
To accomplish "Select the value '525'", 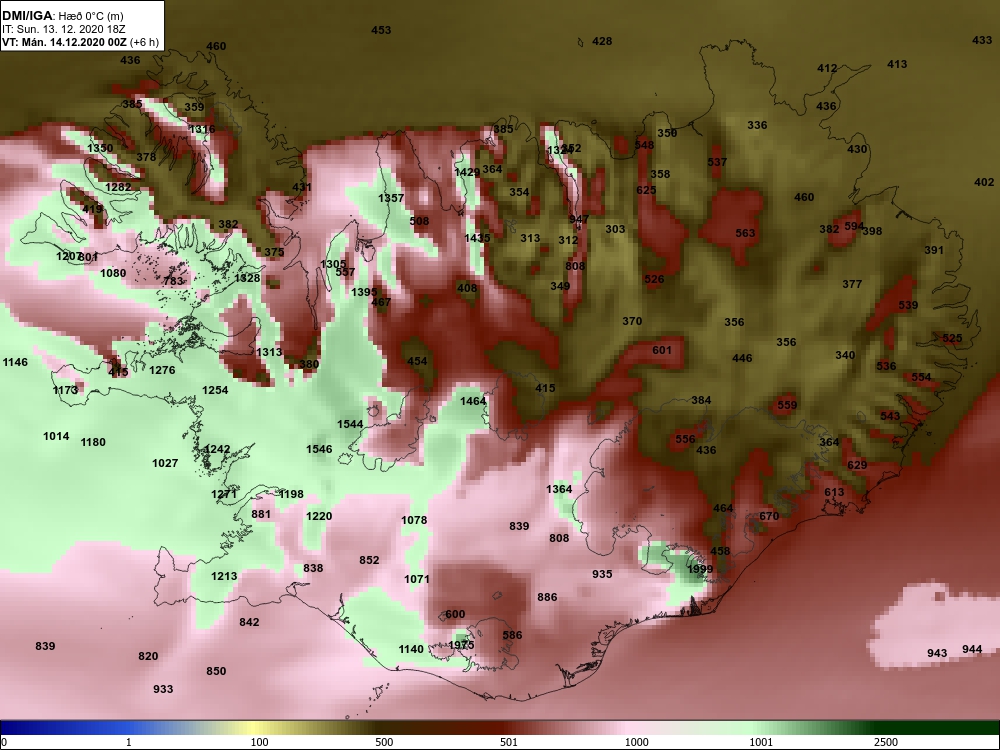I will point(952,339).
